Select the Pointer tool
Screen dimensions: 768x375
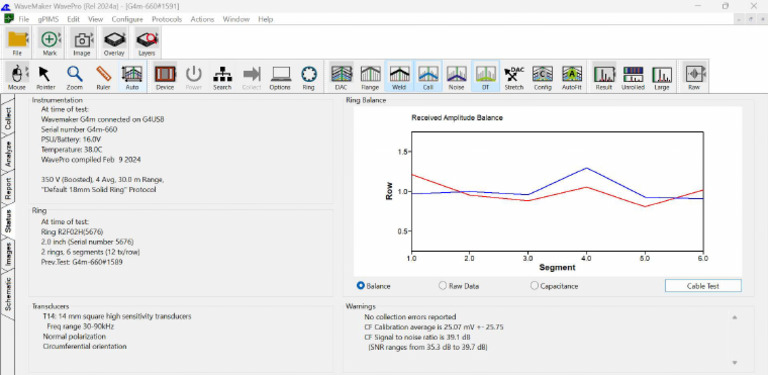[46, 77]
